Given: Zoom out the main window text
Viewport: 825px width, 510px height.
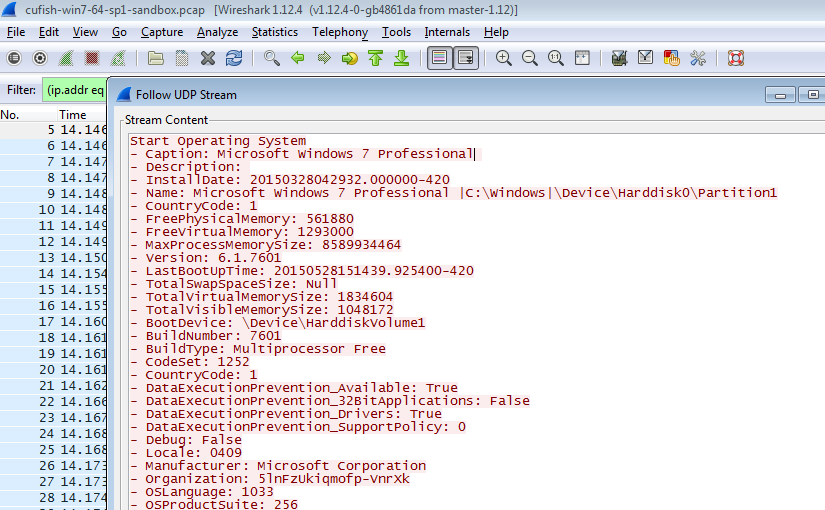Looking at the screenshot, I should pyautogui.click(x=530, y=58).
